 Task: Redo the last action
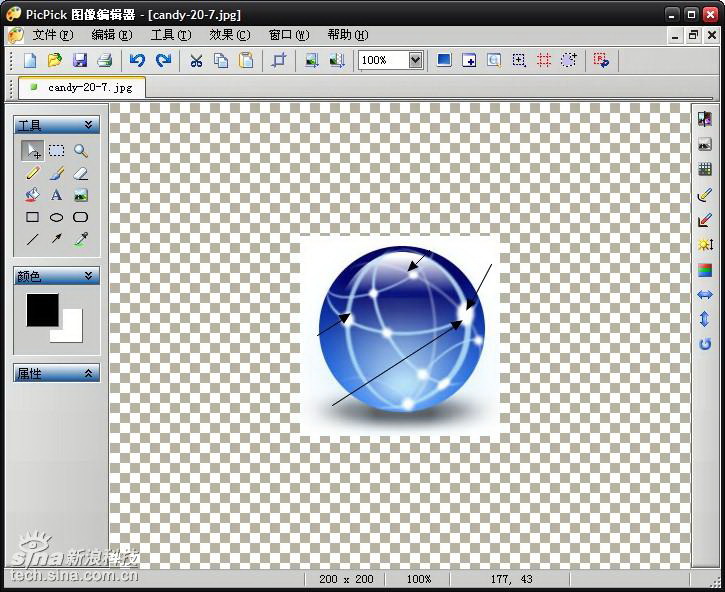163,60
